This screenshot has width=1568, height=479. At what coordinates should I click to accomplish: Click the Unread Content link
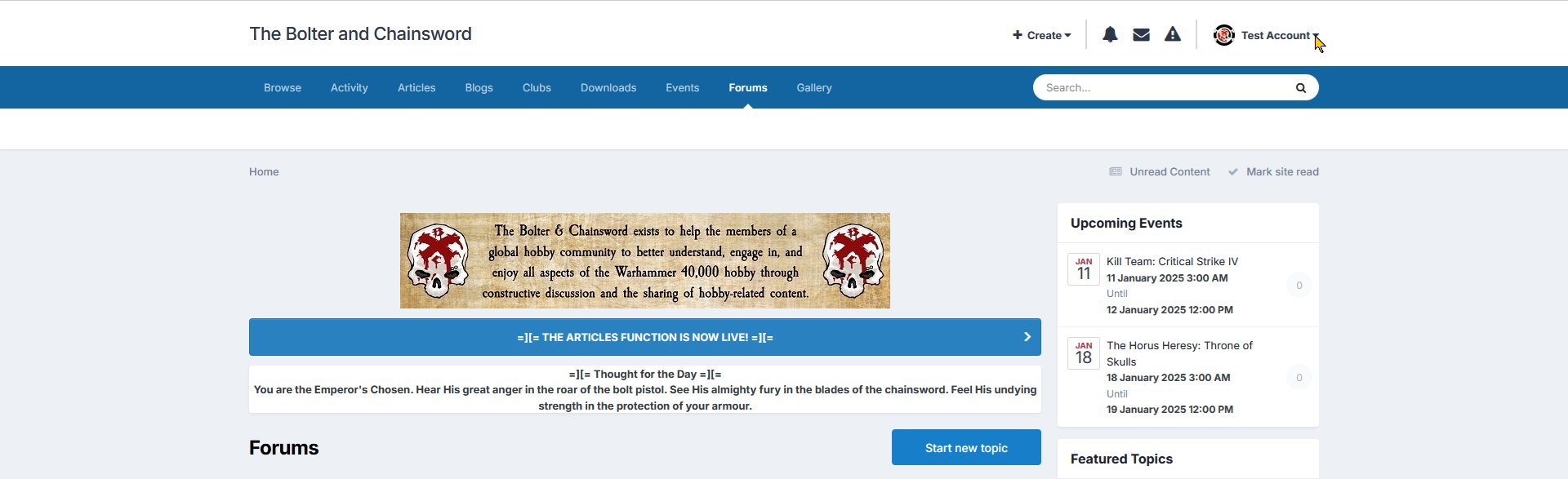(1169, 172)
